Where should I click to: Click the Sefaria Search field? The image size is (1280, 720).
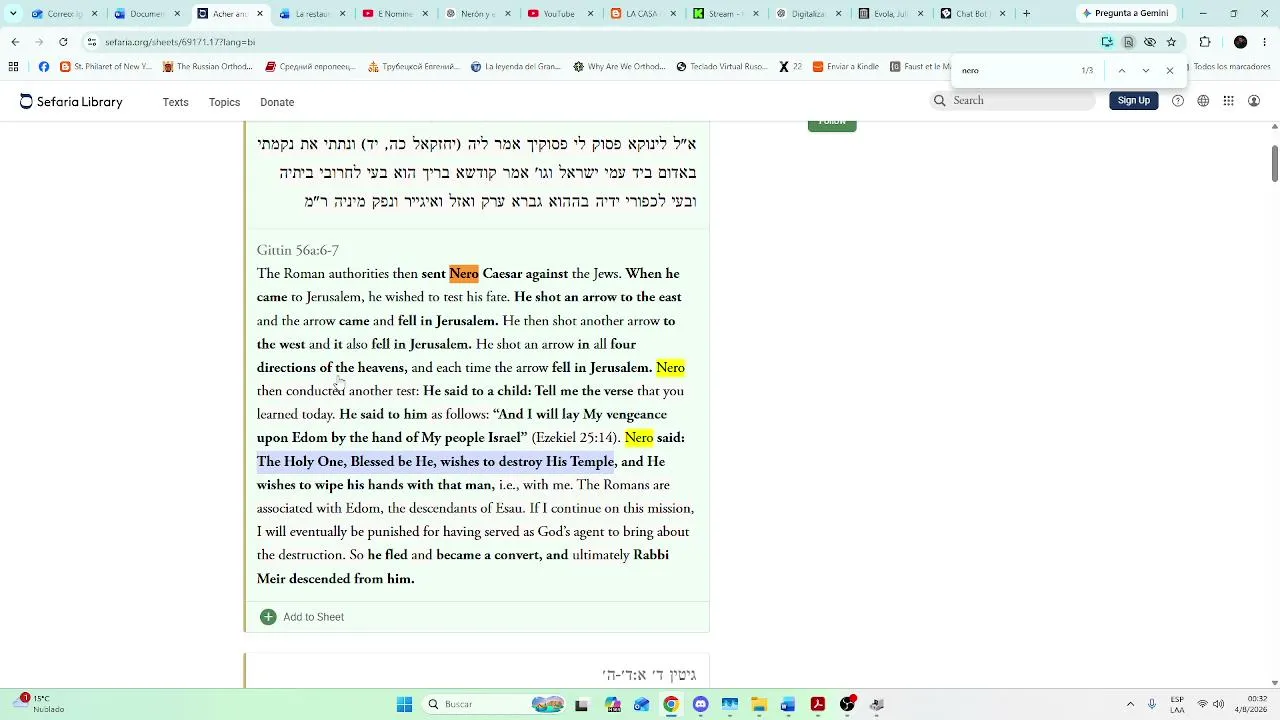(x=1014, y=100)
